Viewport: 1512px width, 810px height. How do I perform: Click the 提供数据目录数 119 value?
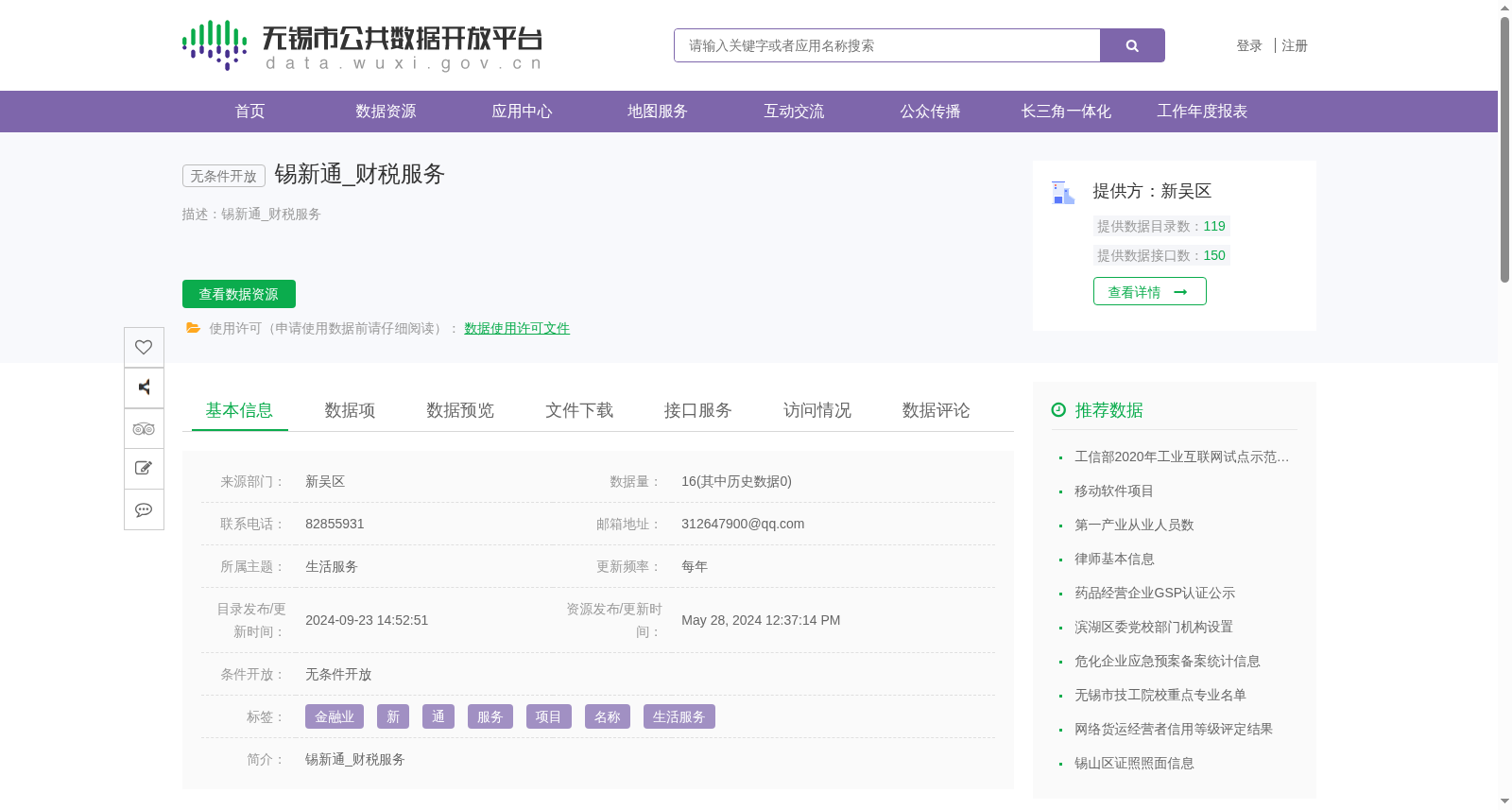click(1214, 226)
